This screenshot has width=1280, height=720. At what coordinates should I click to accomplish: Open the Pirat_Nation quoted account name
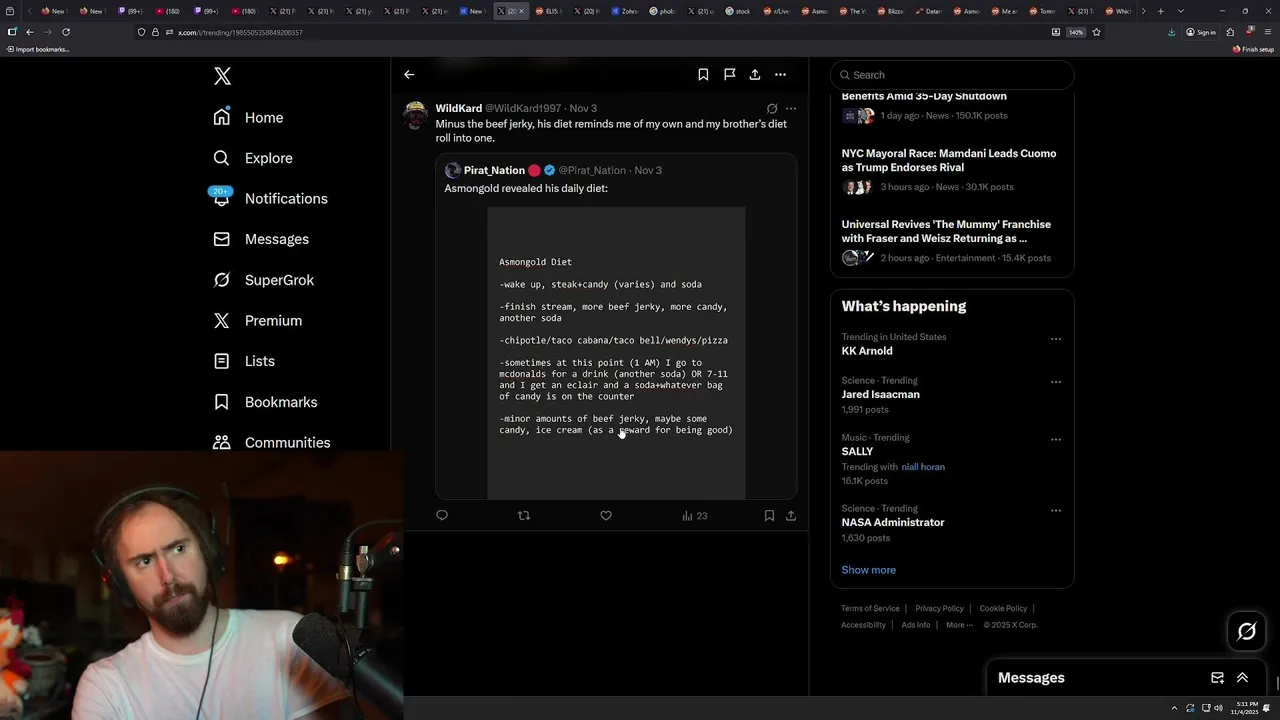click(494, 170)
